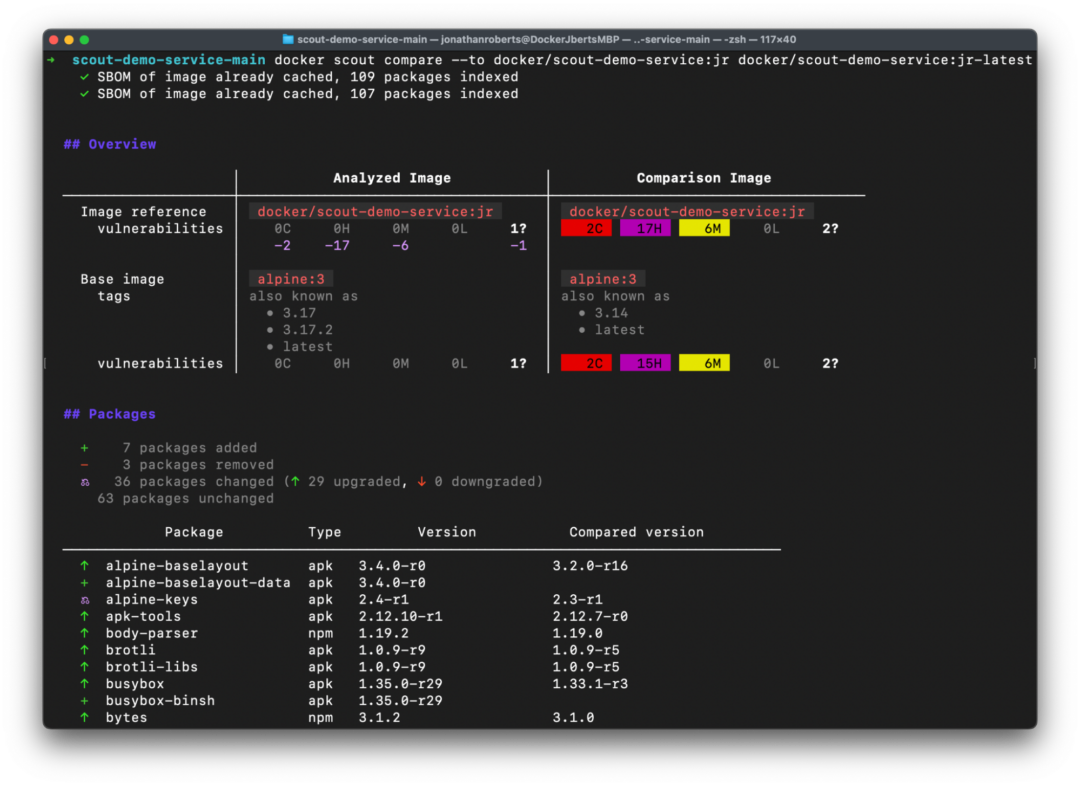The height and width of the screenshot is (786, 1080).
Task: Click the magenta 17H vulnerabilities badge
Action: click(647, 227)
